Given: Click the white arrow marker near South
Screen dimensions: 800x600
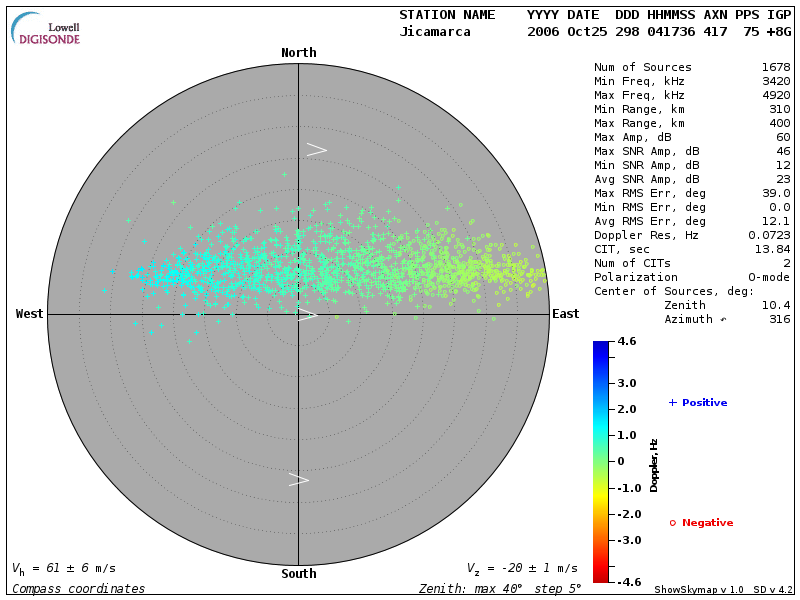Looking at the screenshot, I should pyautogui.click(x=299, y=480).
